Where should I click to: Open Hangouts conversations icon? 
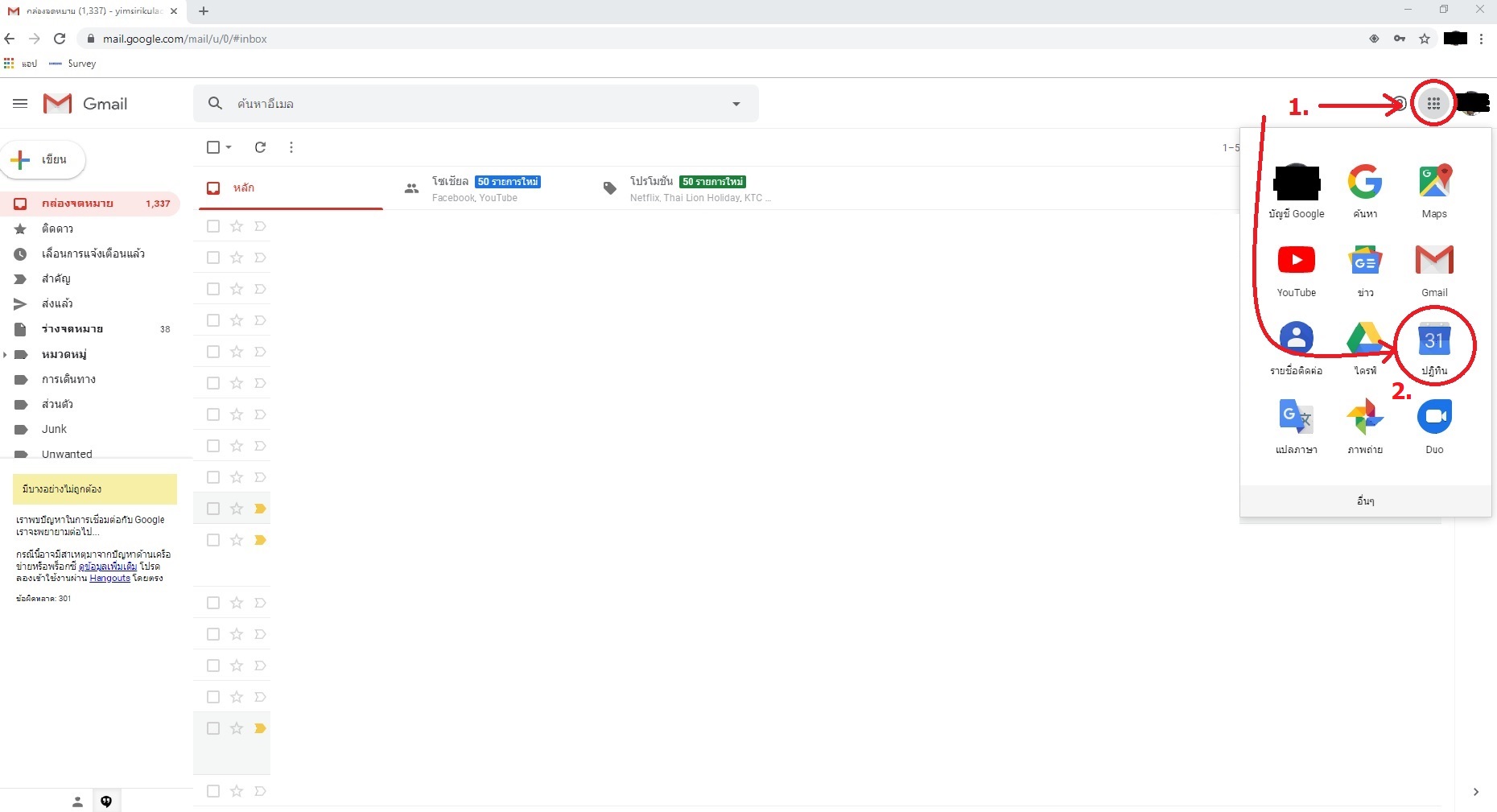(x=106, y=802)
